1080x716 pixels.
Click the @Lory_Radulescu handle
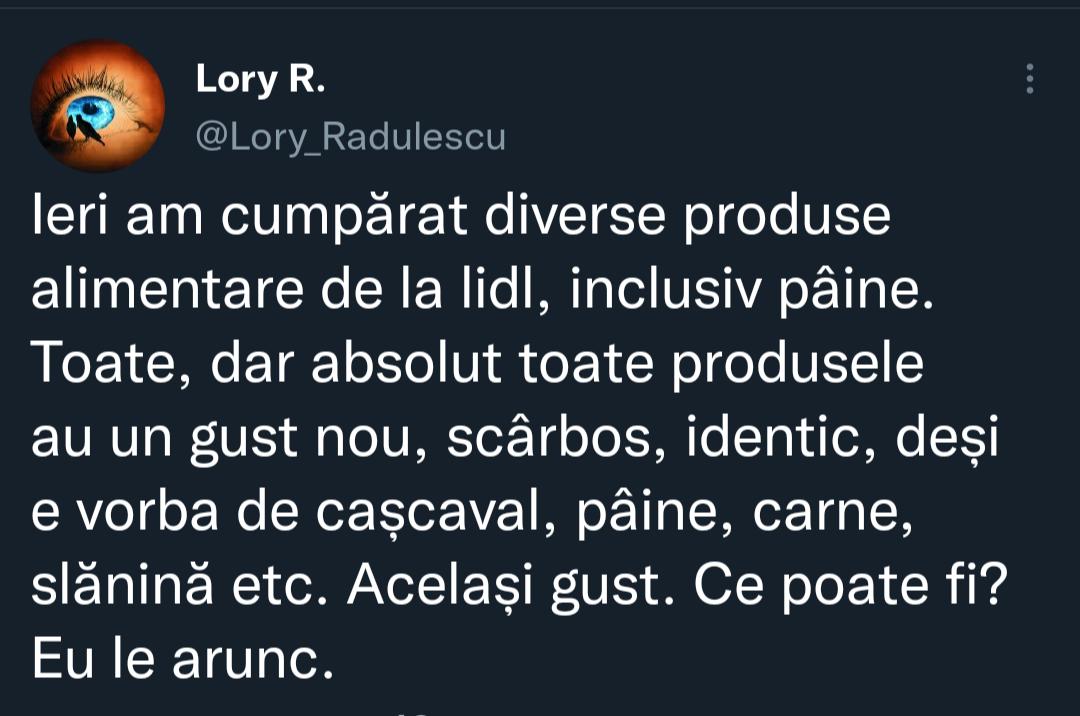coord(350,137)
